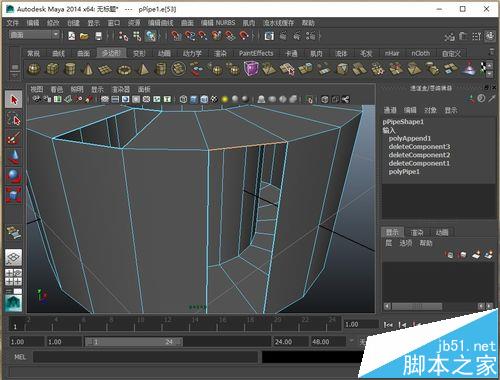This screenshot has width=500, height=380.
Task: Activate the Lasso select tool
Action: tap(14, 119)
